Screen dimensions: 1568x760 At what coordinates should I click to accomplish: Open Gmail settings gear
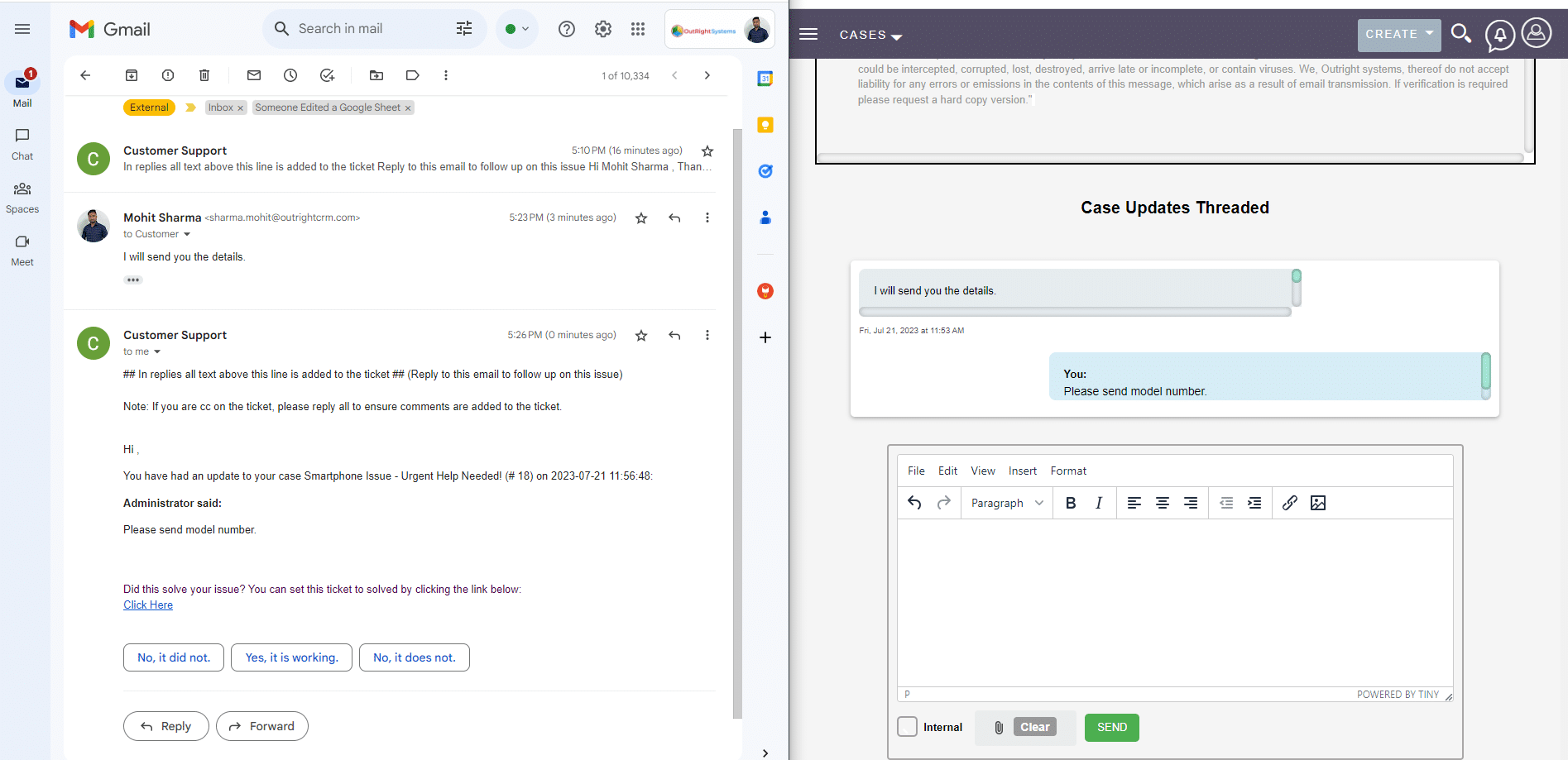[x=603, y=29]
